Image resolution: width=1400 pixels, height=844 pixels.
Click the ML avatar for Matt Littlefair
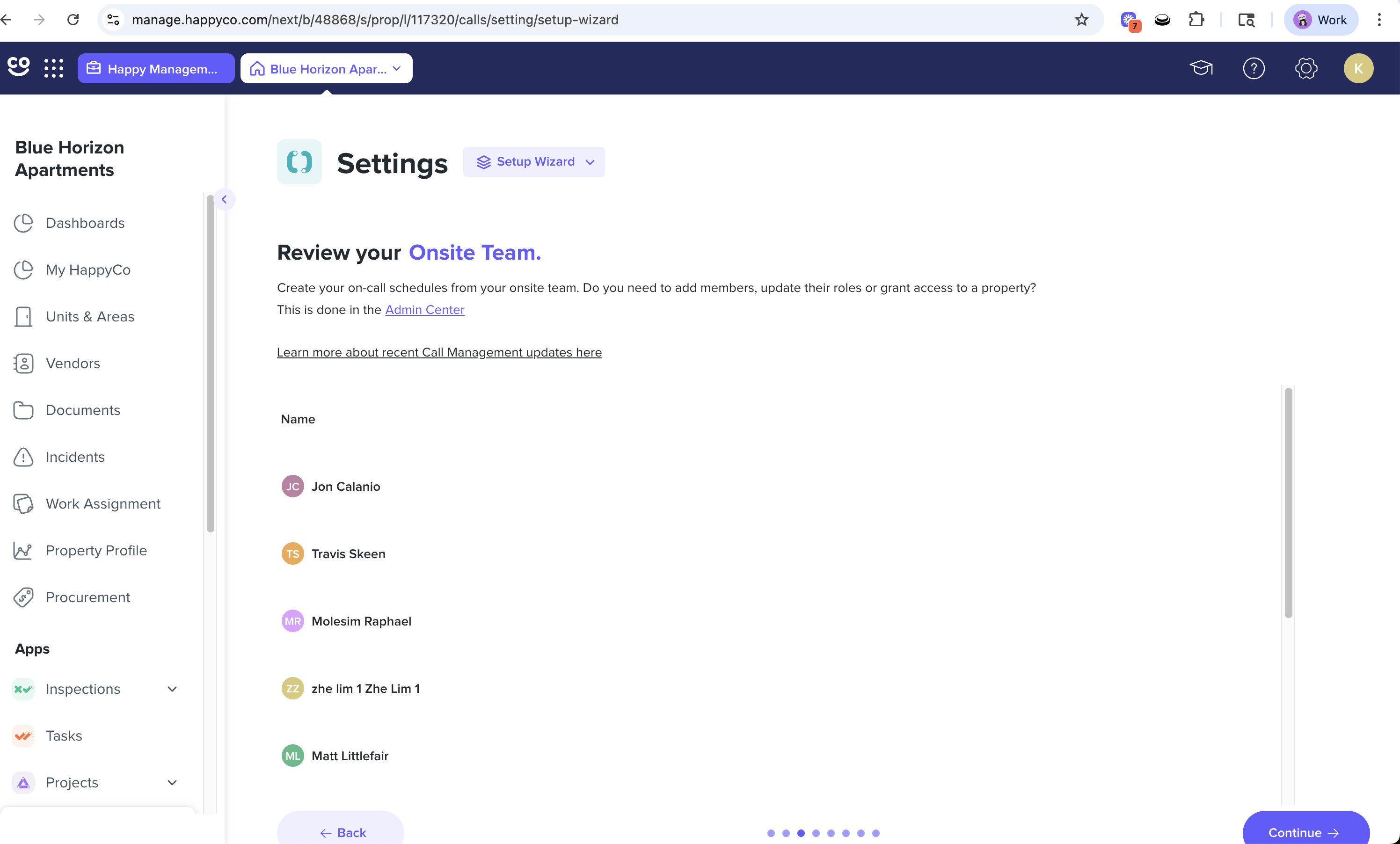[292, 756]
